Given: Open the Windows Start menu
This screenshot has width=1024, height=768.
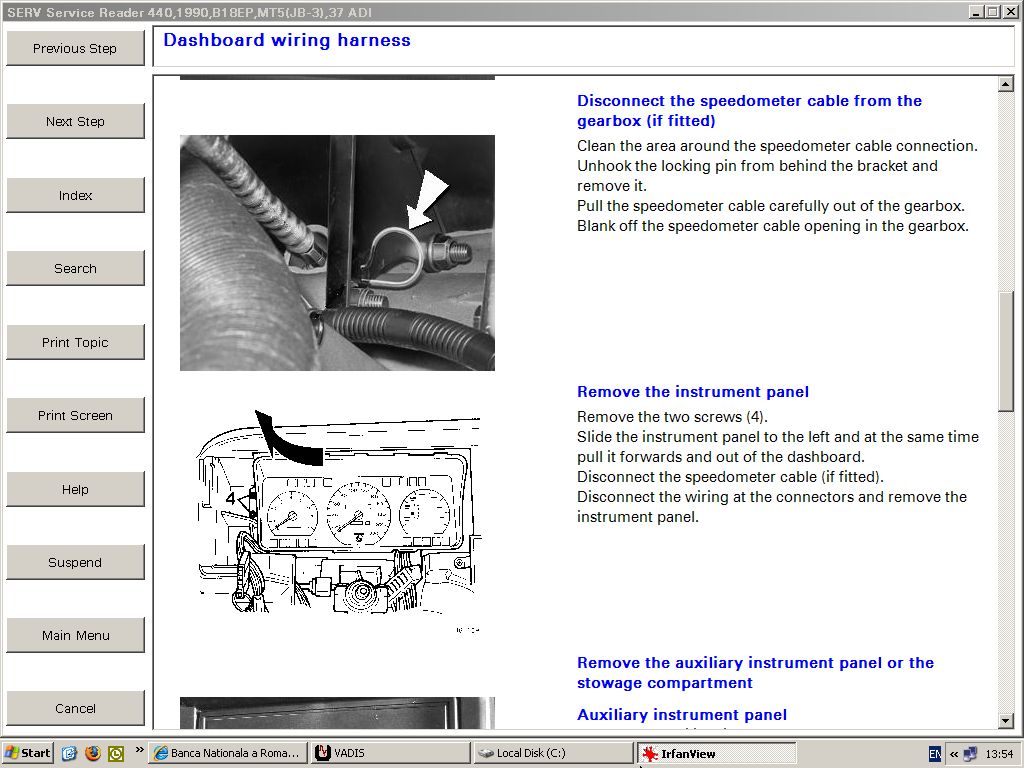Looking at the screenshot, I should pyautogui.click(x=27, y=753).
